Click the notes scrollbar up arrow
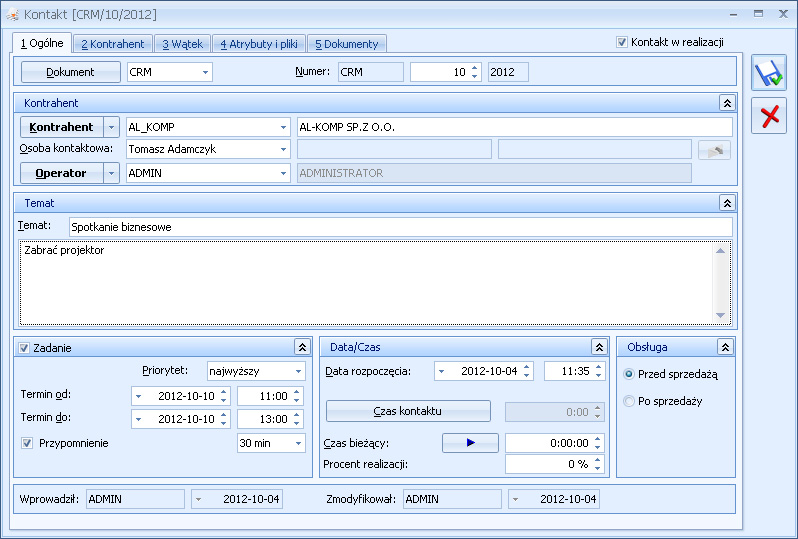 pyautogui.click(x=720, y=250)
